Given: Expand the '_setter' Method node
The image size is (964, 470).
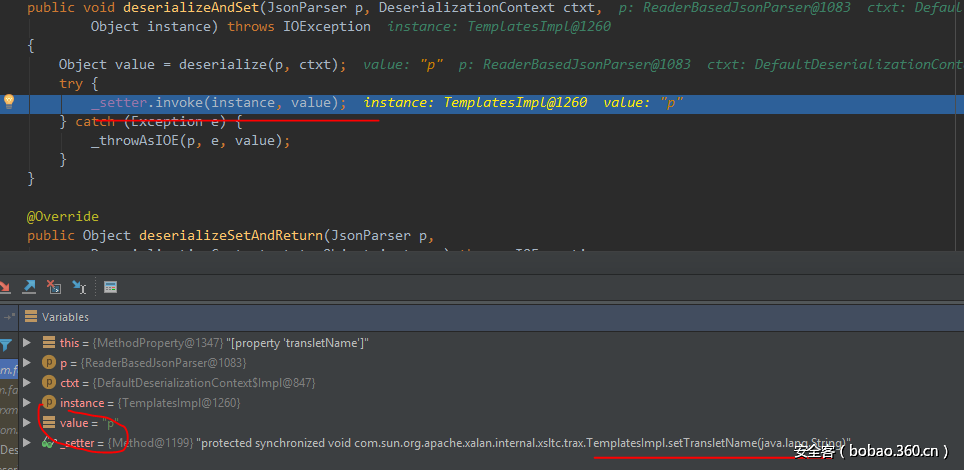Looking at the screenshot, I should click(x=27, y=443).
